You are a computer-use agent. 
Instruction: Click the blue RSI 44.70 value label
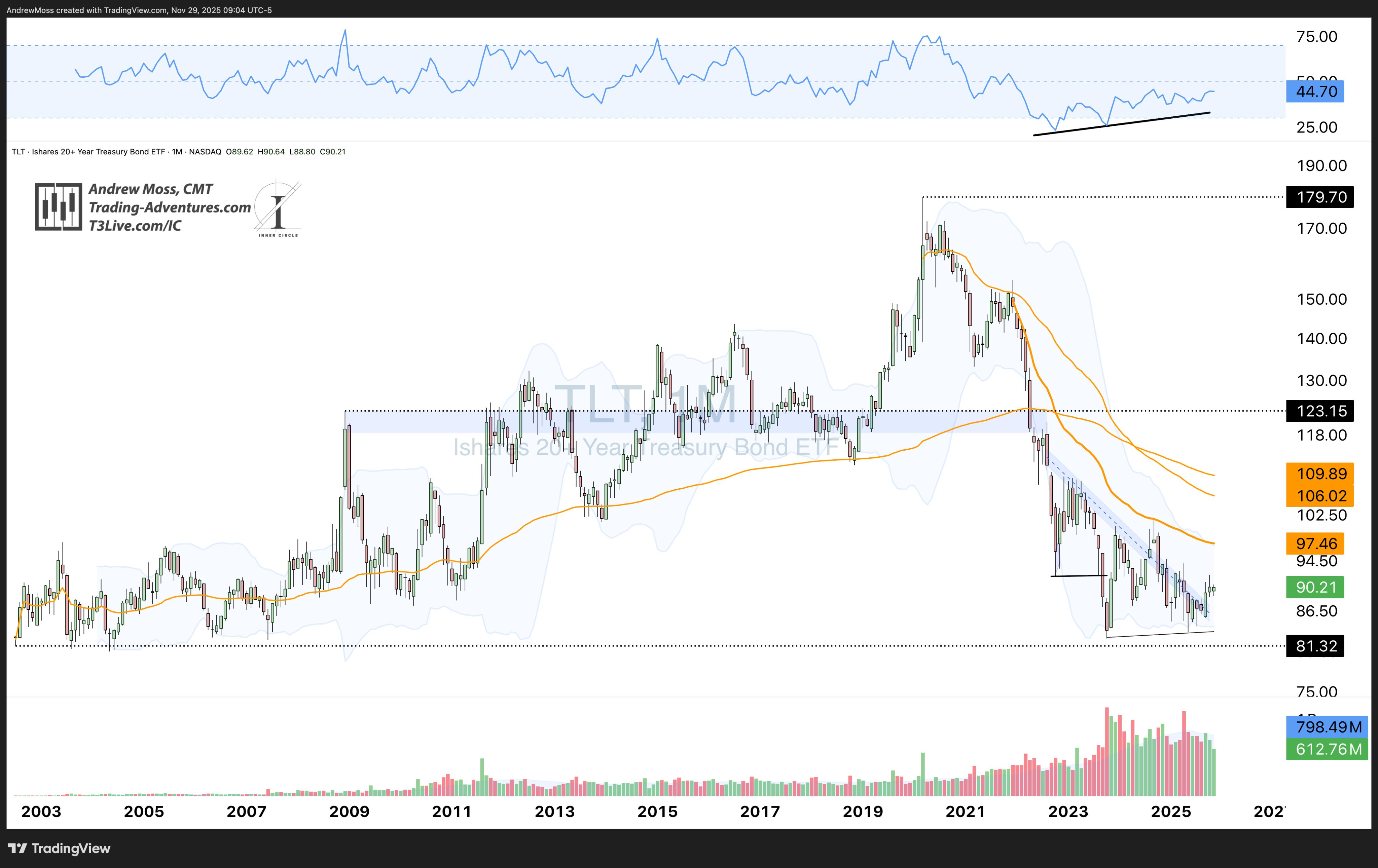coord(1314,91)
